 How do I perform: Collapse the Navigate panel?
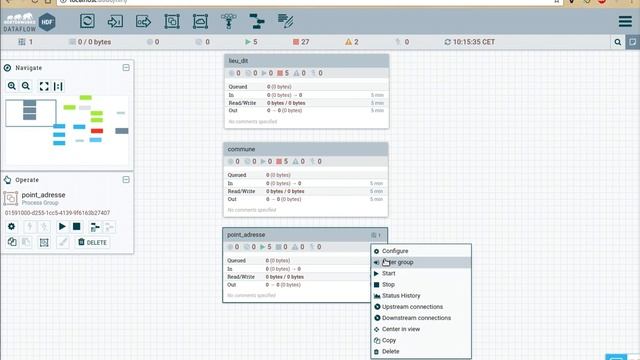tap(126, 68)
